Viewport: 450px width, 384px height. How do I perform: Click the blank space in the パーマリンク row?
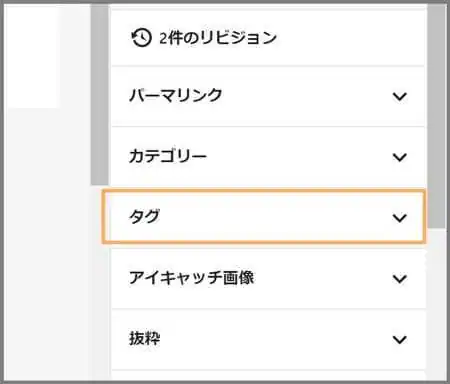307,96
